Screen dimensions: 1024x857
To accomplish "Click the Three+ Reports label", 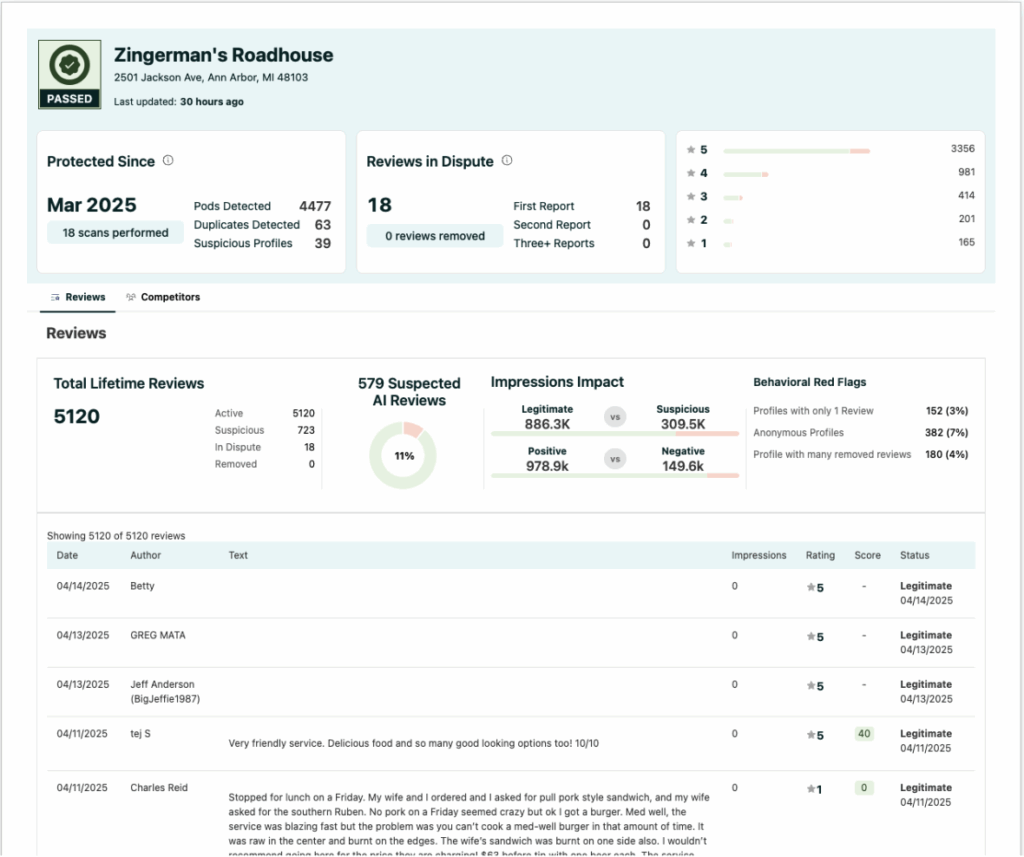I will coord(554,243).
